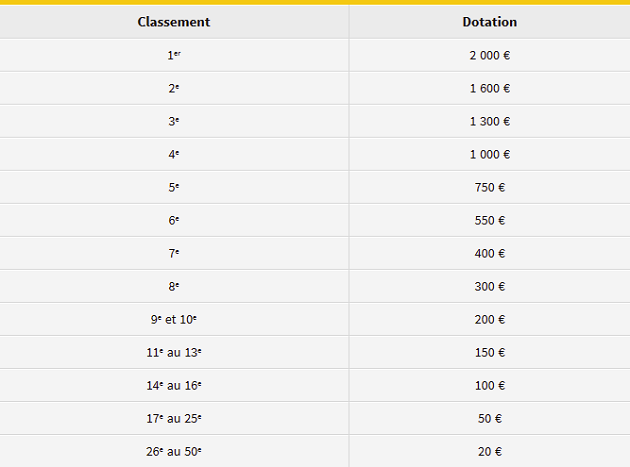Image resolution: width=630 pixels, height=467 pixels.
Task: Select the 6e ranking cell
Action: click(x=174, y=220)
